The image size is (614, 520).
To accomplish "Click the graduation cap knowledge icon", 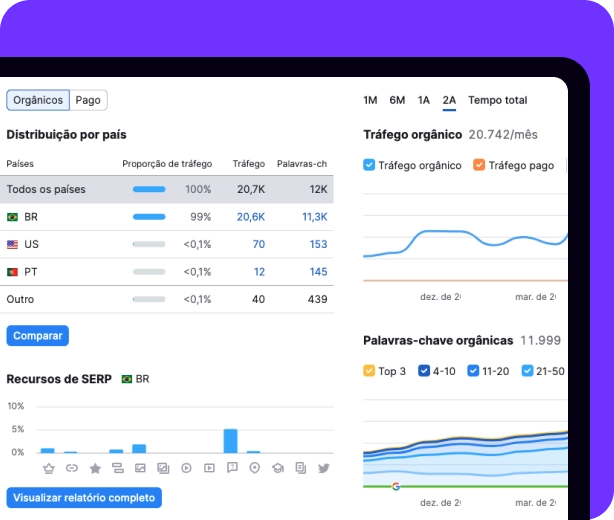I will coord(278,468).
